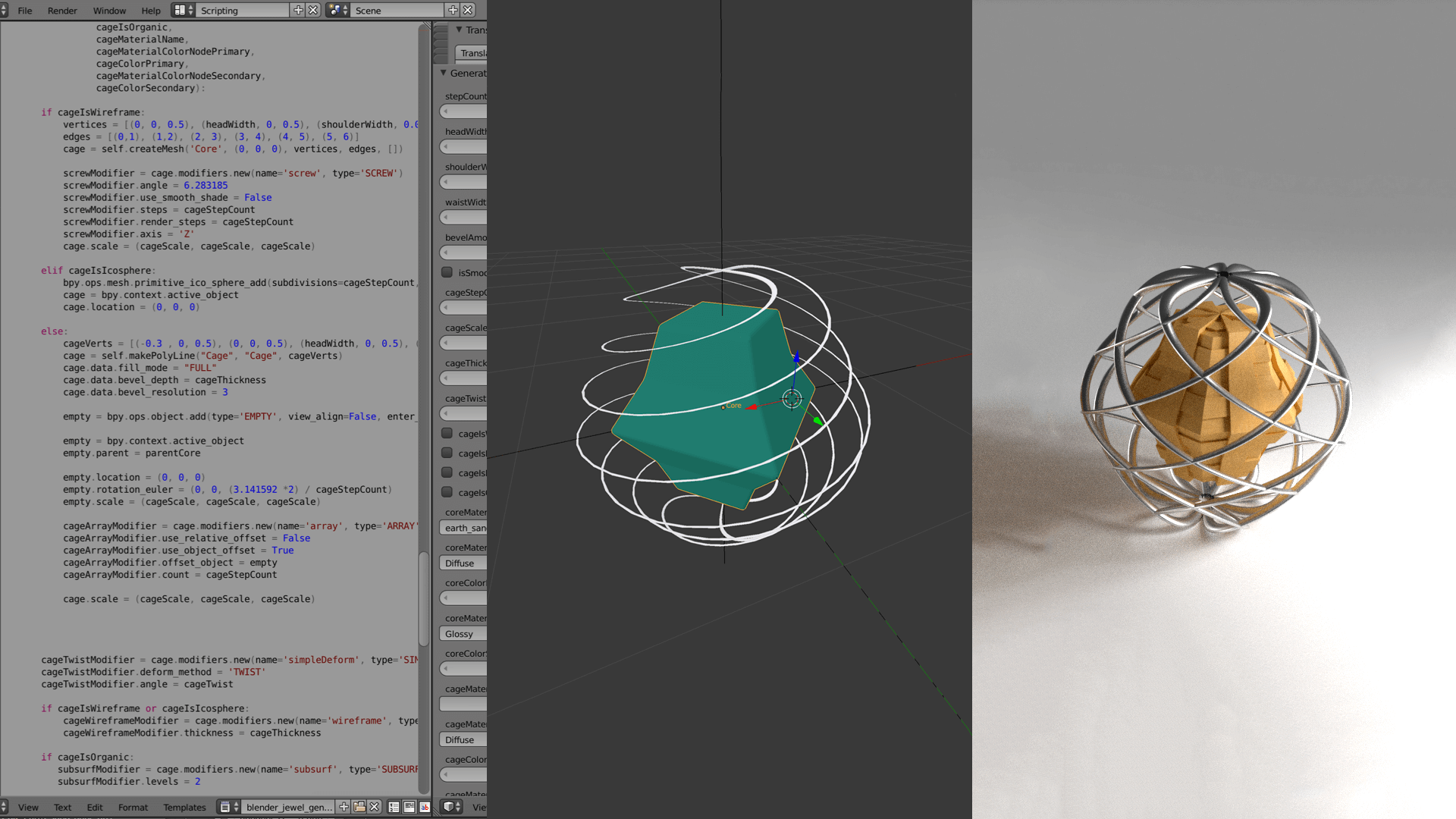The image size is (1456, 819).
Task: Enable the last cageIs checkbox
Action: (447, 492)
